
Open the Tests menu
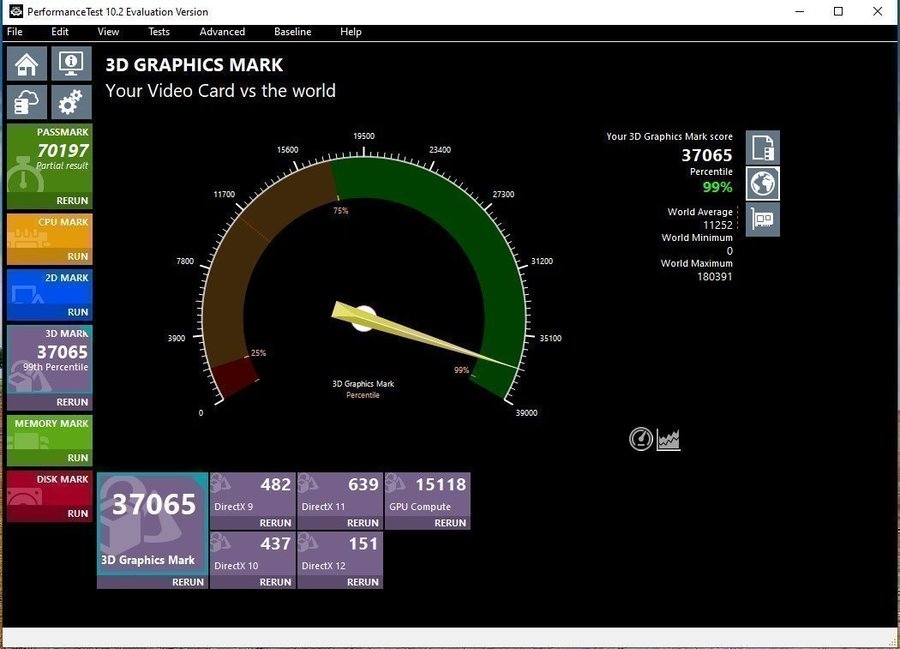tap(159, 32)
